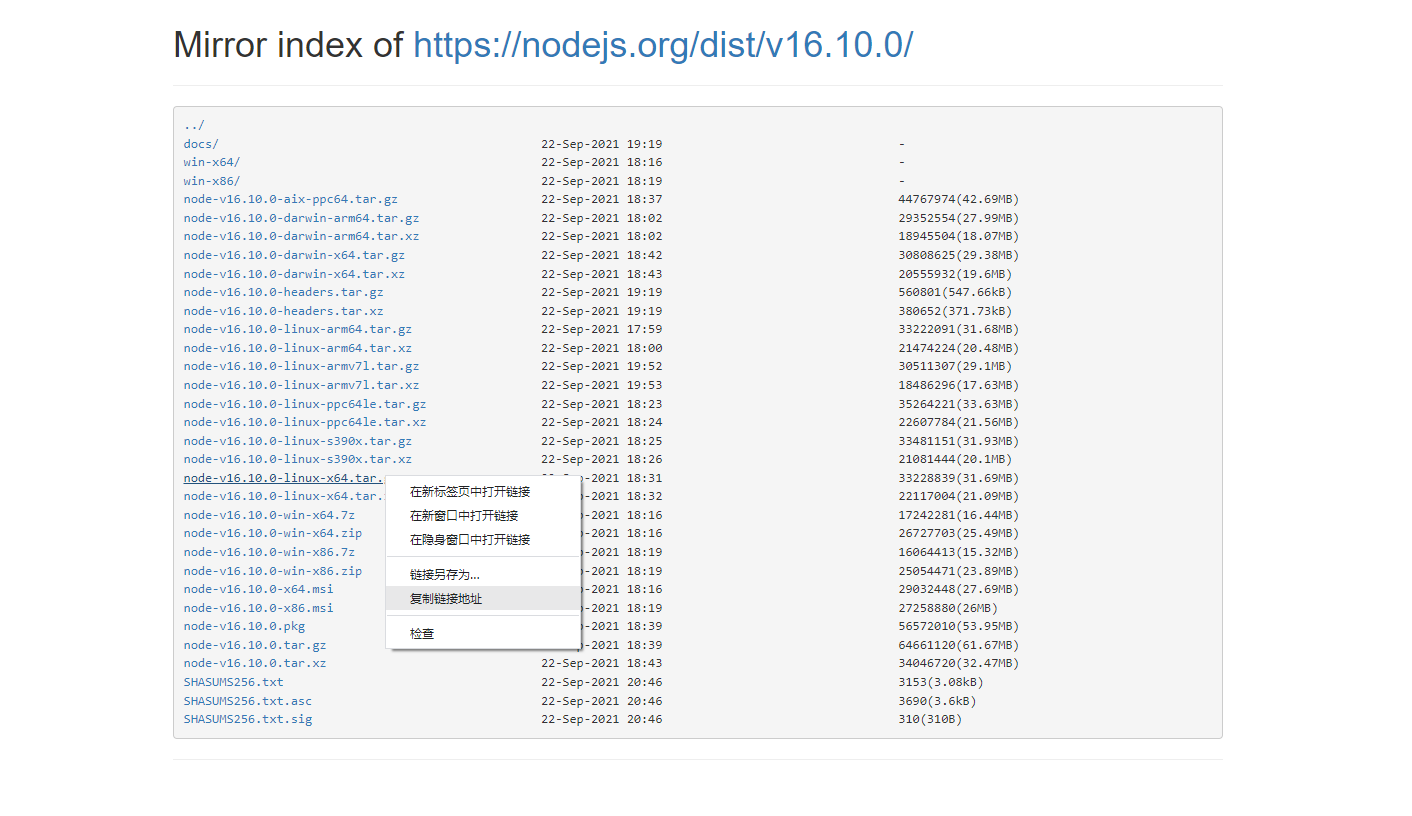Choose 检查 (Inspect) in context menu
This screenshot has height=816, width=1412.
tap(482, 634)
